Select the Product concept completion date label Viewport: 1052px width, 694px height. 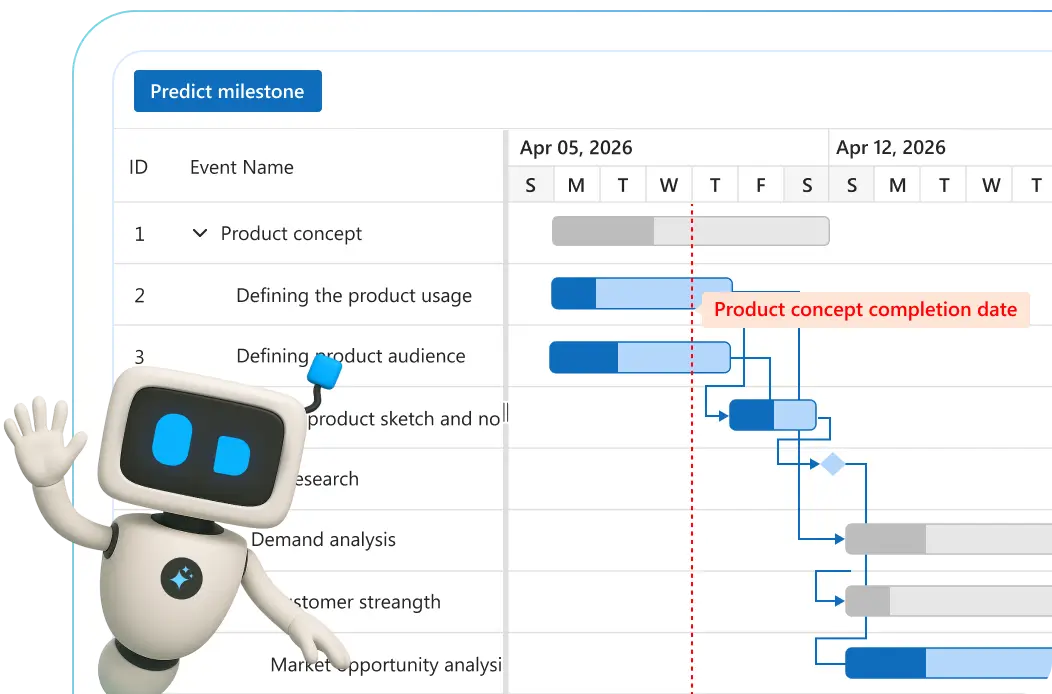point(866,309)
